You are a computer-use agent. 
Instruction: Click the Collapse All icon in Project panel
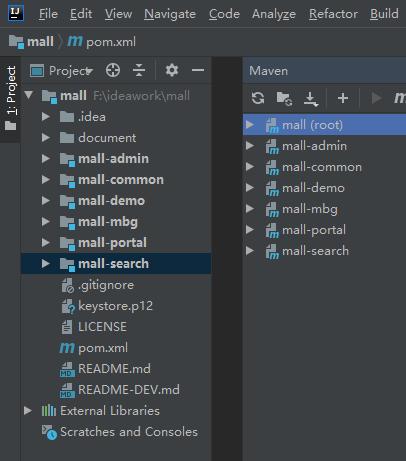tap(139, 70)
